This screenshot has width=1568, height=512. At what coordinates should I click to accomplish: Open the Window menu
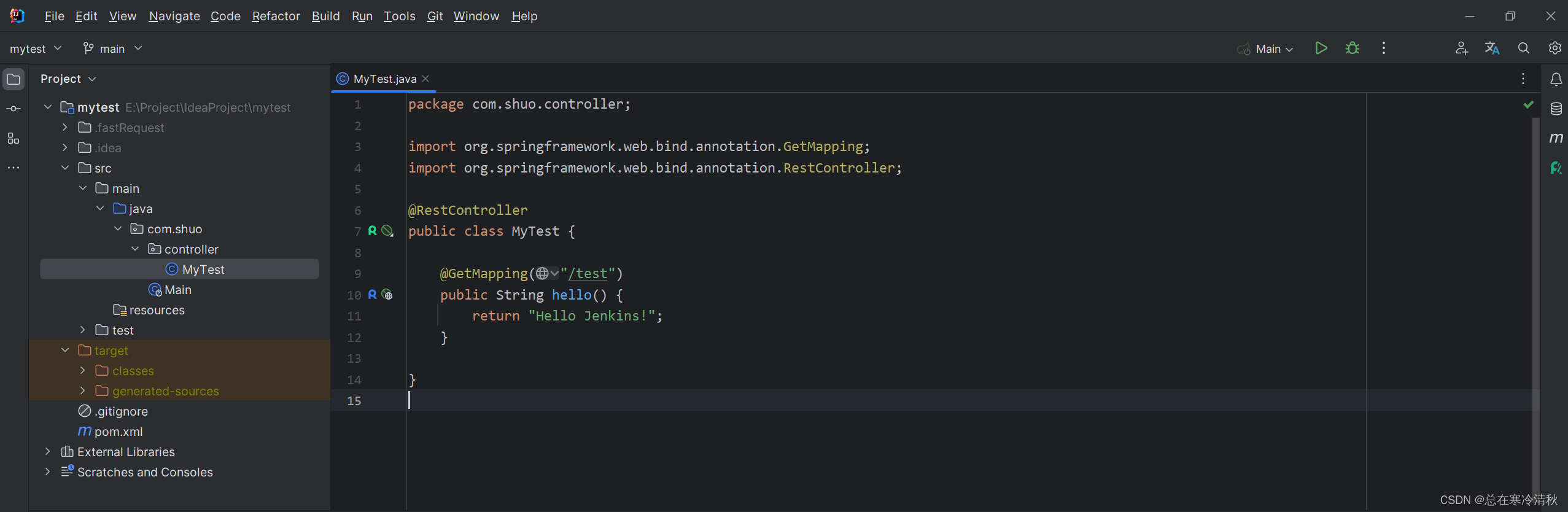pos(476,16)
